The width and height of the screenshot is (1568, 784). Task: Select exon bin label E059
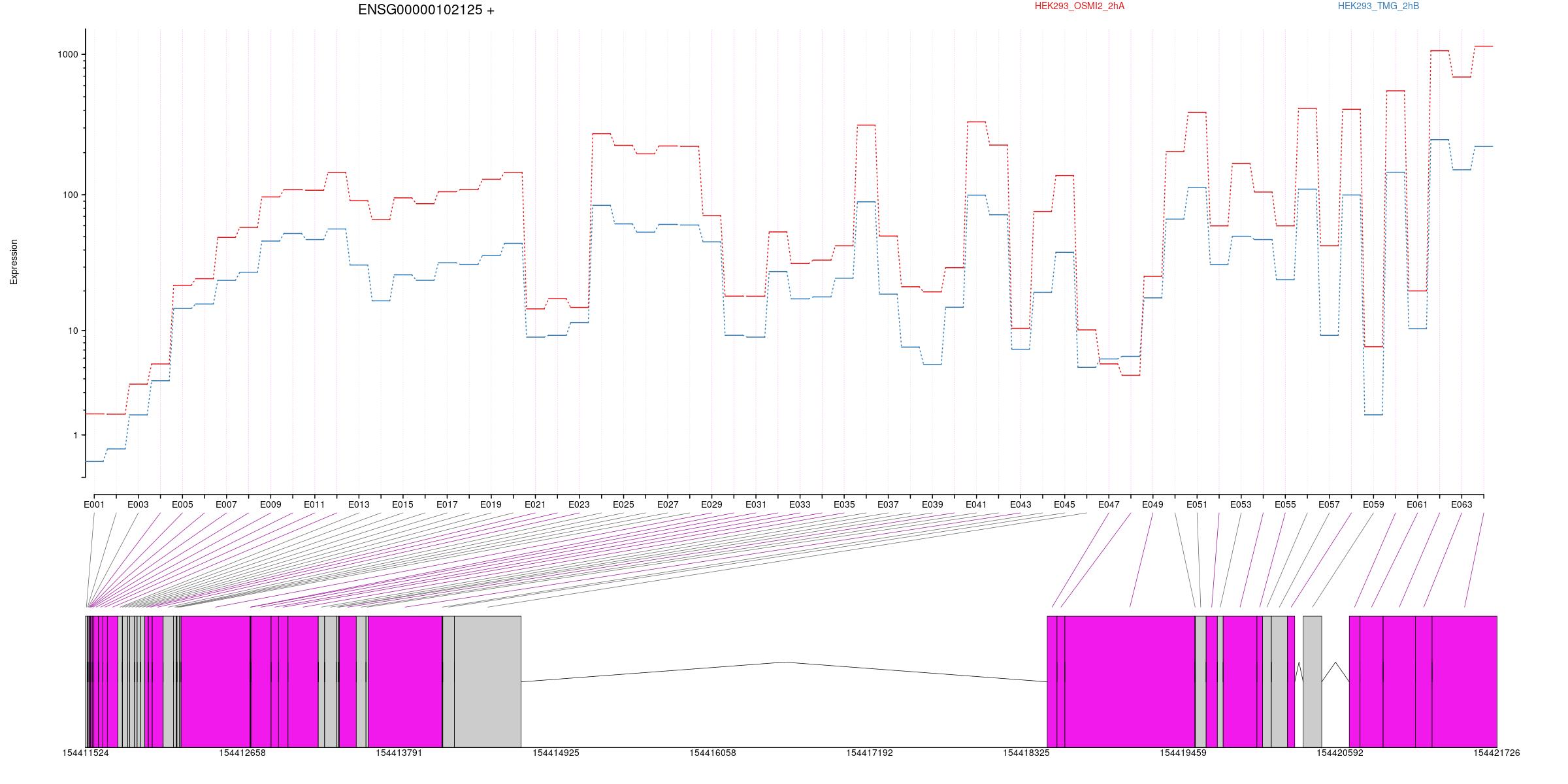pyautogui.click(x=1373, y=504)
